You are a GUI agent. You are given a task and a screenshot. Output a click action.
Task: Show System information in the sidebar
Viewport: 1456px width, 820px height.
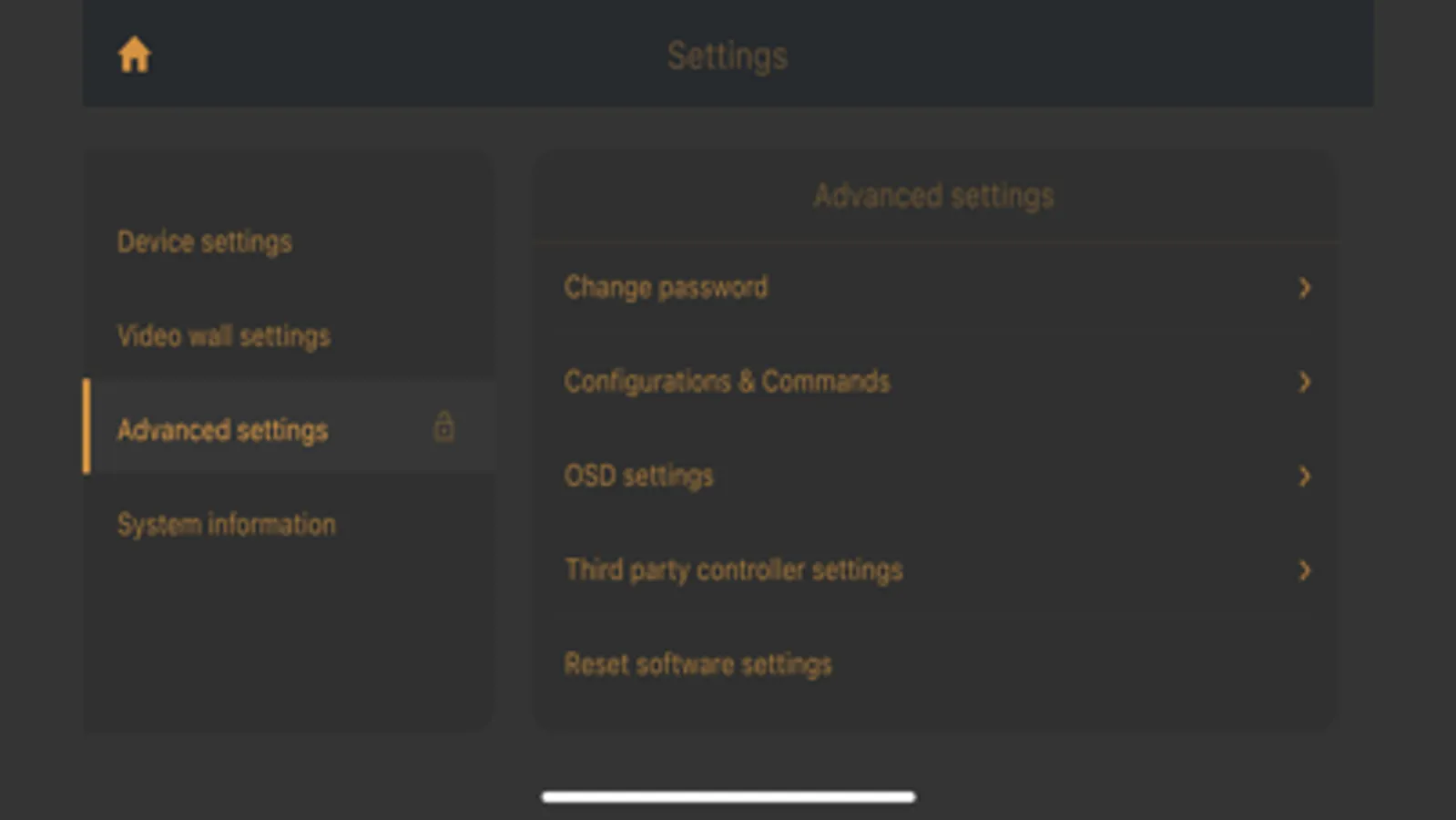tap(227, 525)
